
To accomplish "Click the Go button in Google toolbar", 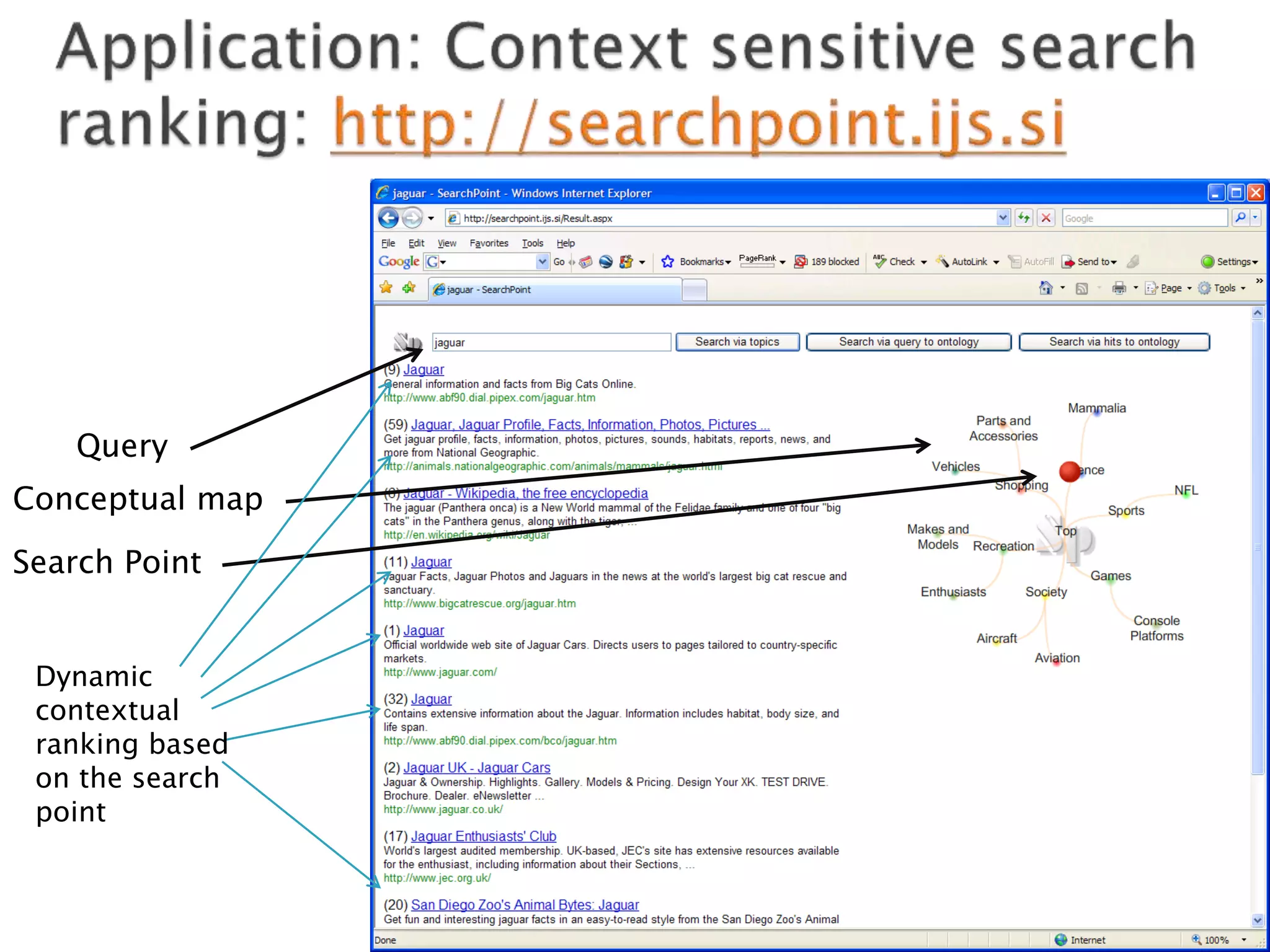I will (x=559, y=262).
